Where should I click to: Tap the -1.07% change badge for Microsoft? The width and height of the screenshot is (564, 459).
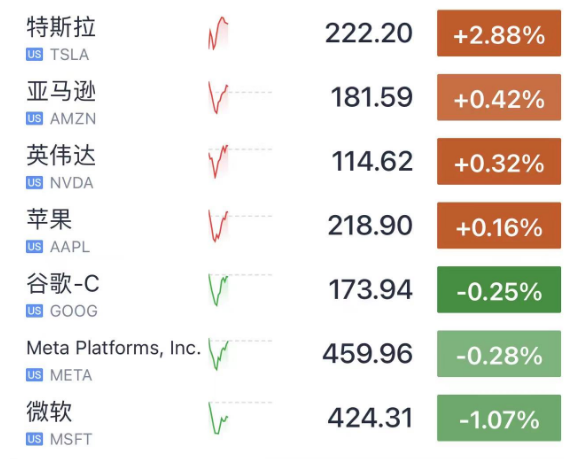point(499,418)
